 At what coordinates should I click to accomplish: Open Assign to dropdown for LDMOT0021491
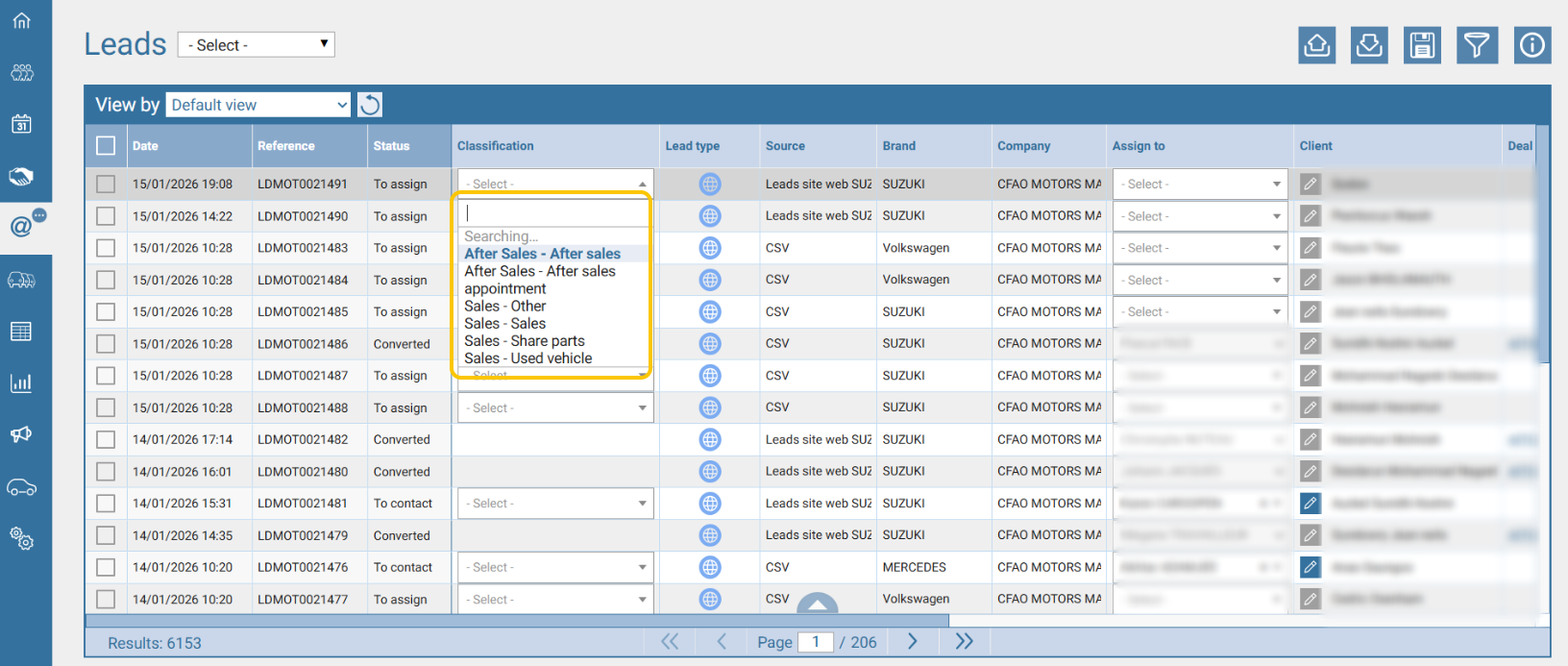pos(1200,184)
